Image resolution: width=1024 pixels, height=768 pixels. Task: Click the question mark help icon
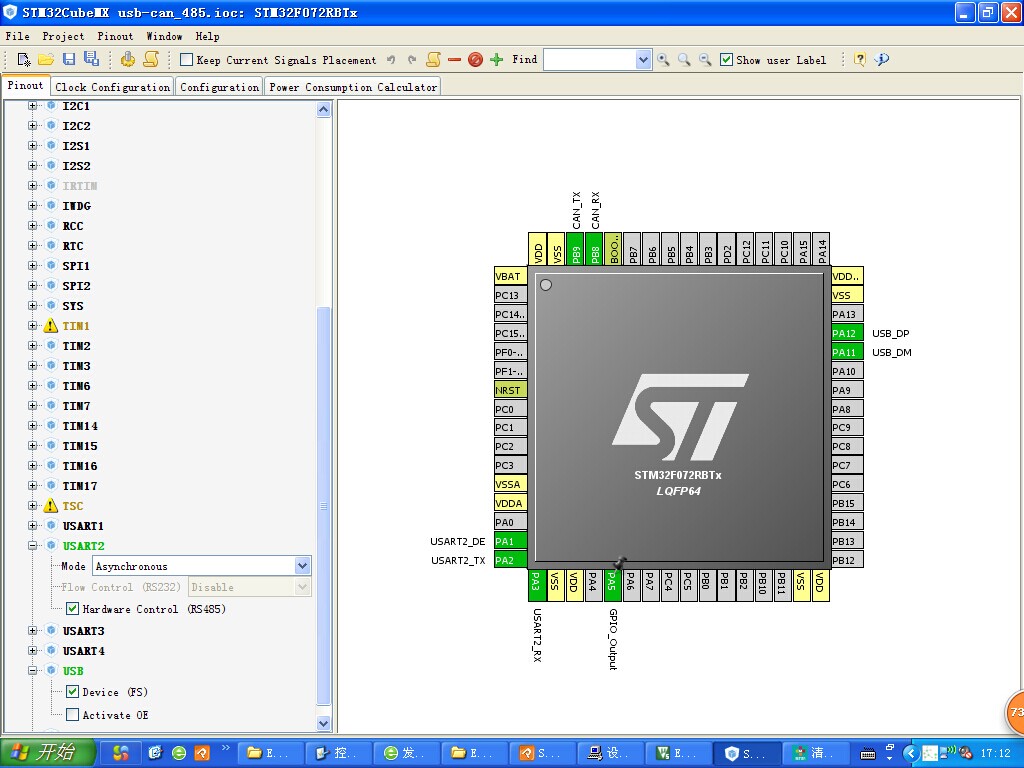click(860, 60)
